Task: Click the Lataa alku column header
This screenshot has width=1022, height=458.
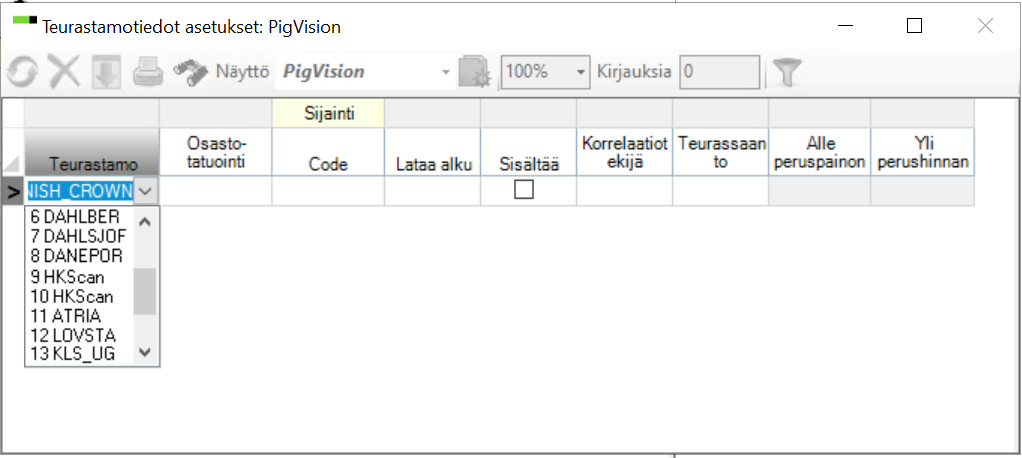Action: coord(433,152)
